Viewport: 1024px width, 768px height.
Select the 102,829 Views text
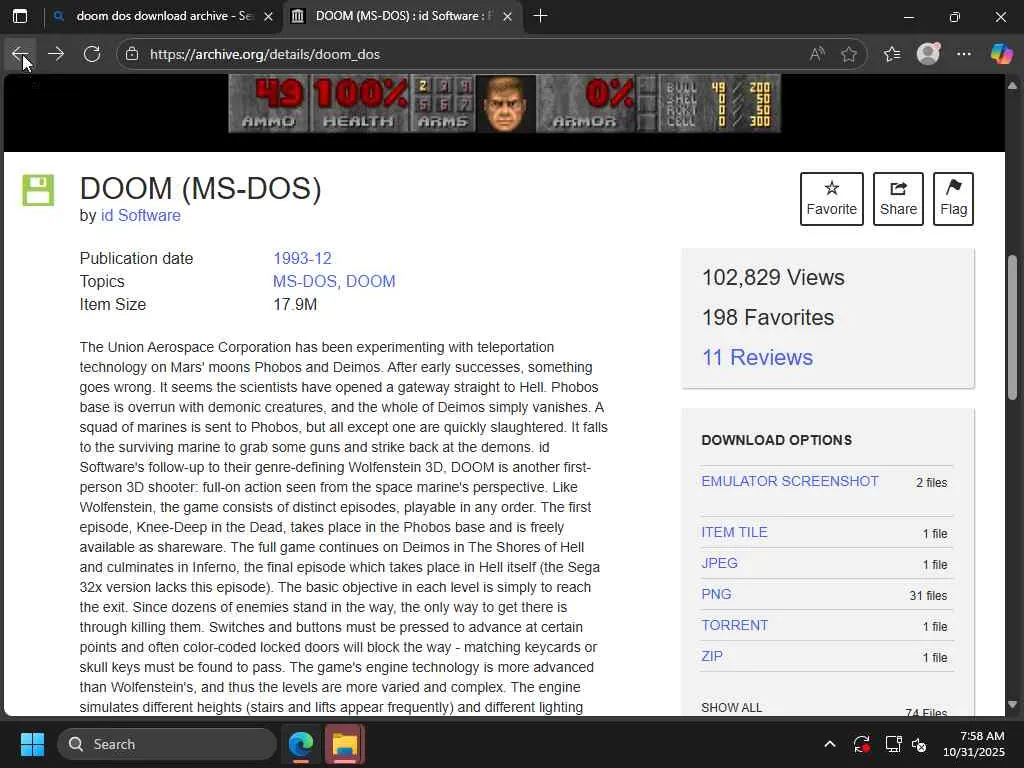pyautogui.click(x=773, y=278)
